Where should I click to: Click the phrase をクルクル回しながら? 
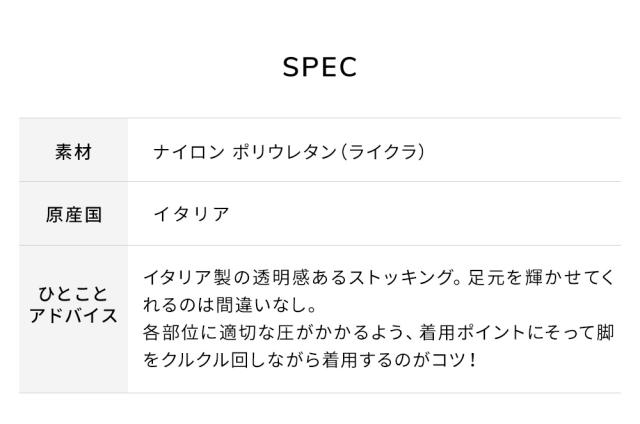pyautogui.click(x=237, y=358)
